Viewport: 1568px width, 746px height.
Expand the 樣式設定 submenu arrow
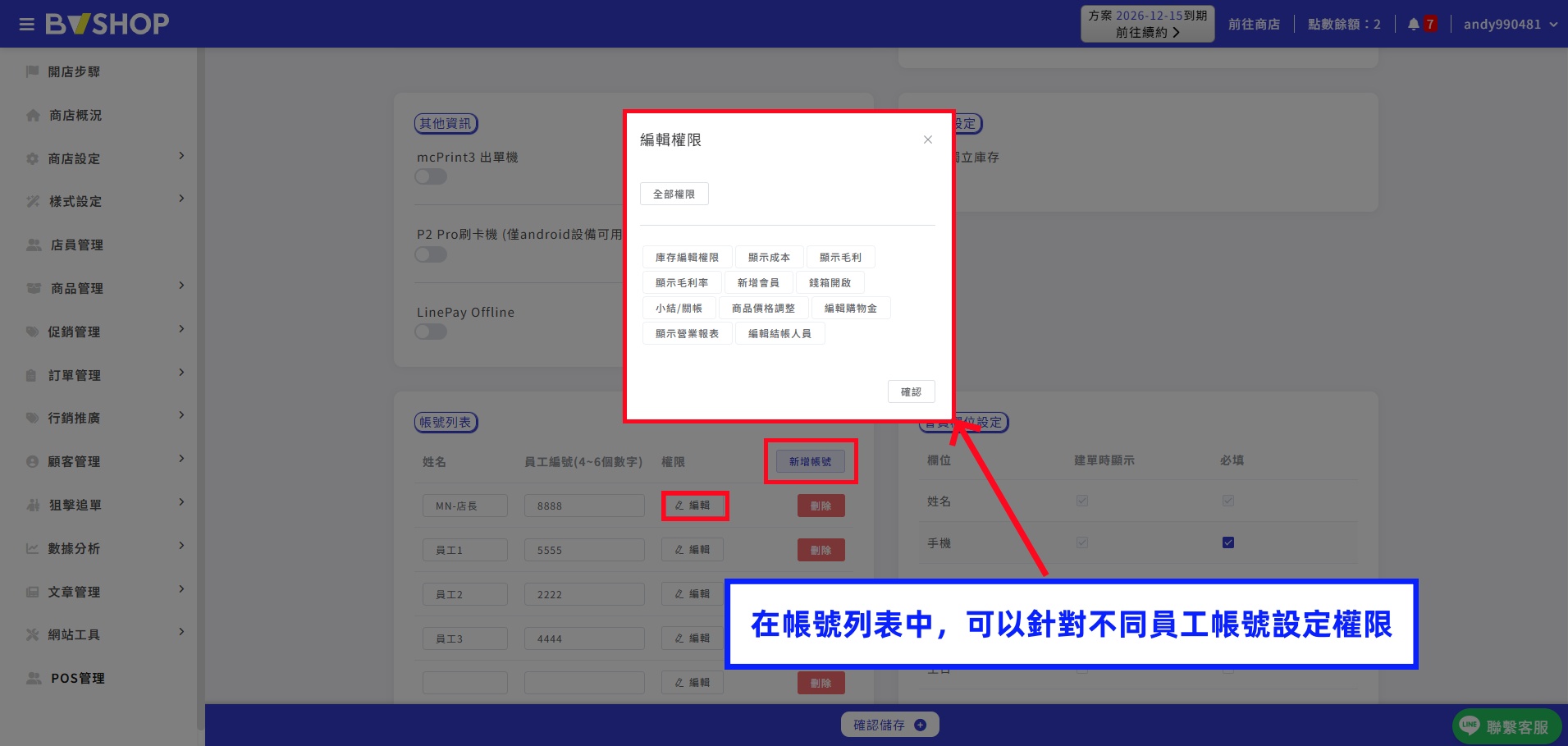click(181, 199)
